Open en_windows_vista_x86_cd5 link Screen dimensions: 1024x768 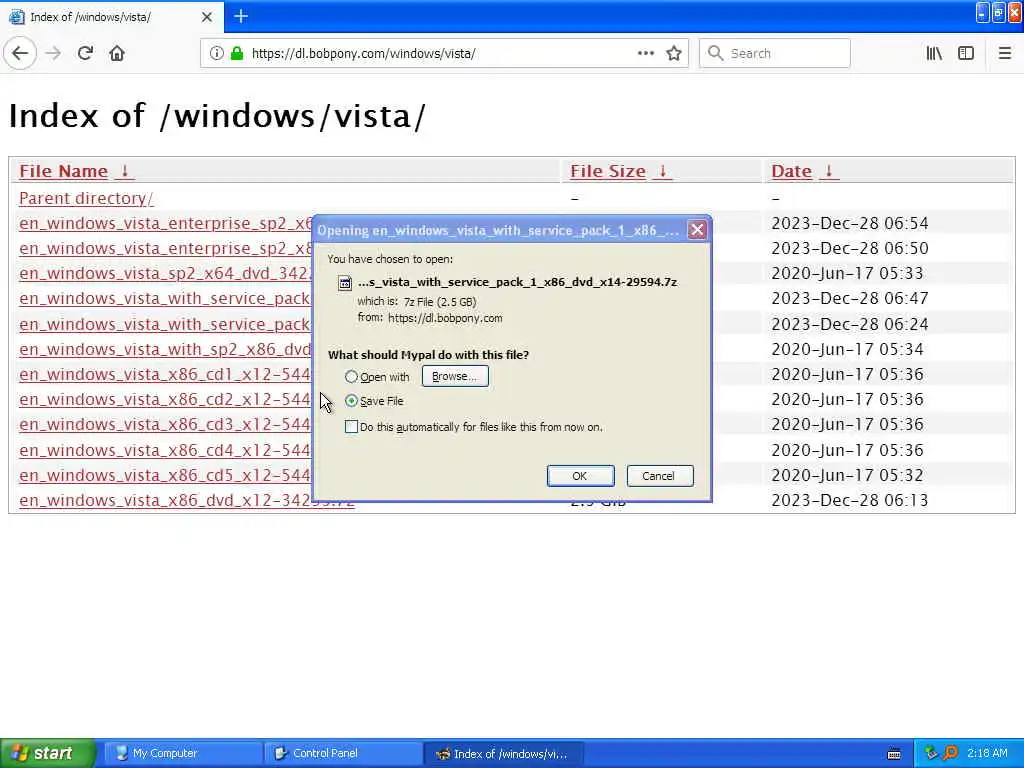tap(165, 475)
